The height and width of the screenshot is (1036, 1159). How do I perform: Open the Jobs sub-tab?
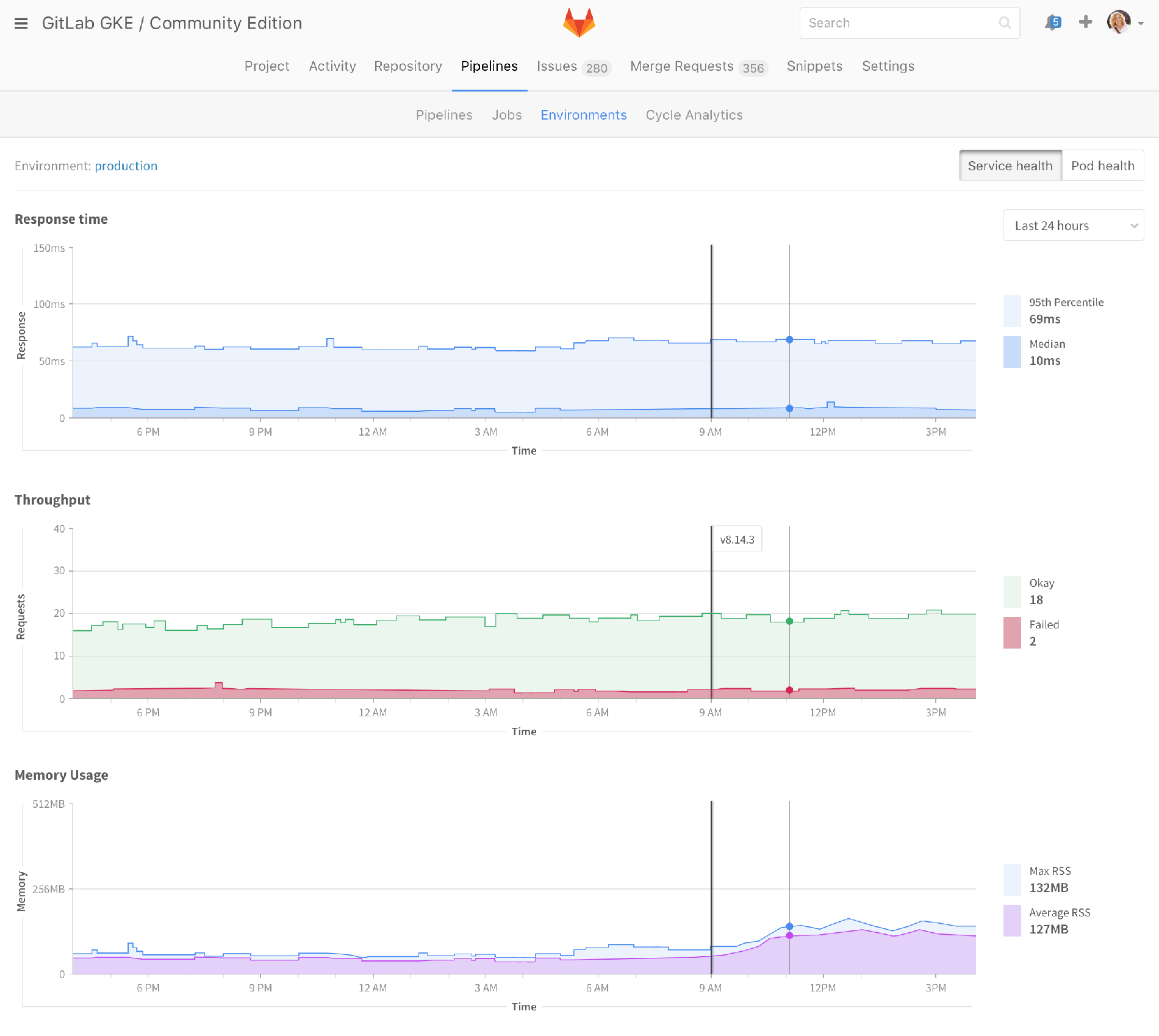(507, 115)
